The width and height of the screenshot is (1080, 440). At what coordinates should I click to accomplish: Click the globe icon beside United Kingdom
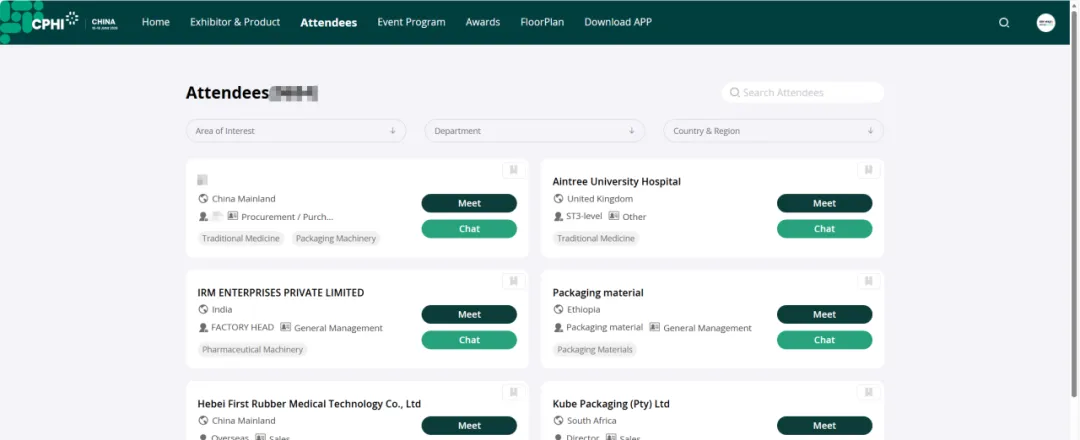(x=558, y=199)
